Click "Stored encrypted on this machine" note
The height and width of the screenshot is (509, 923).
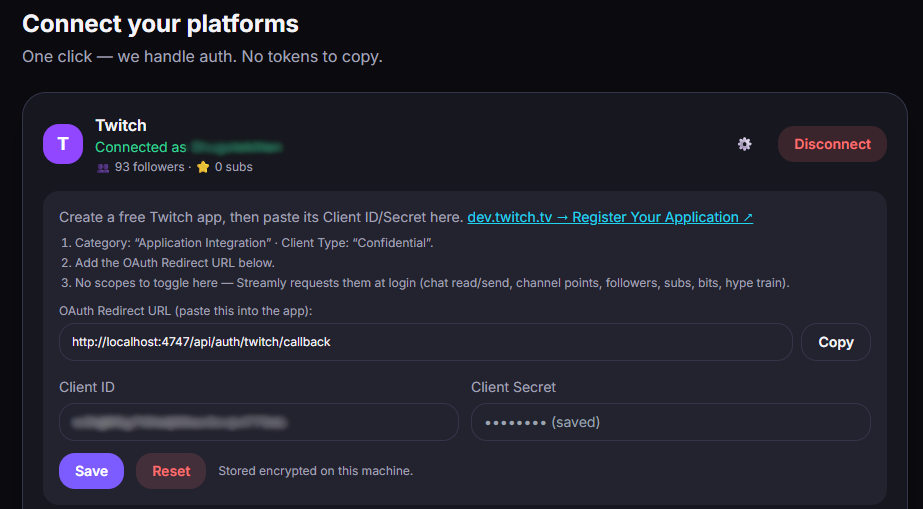click(316, 471)
